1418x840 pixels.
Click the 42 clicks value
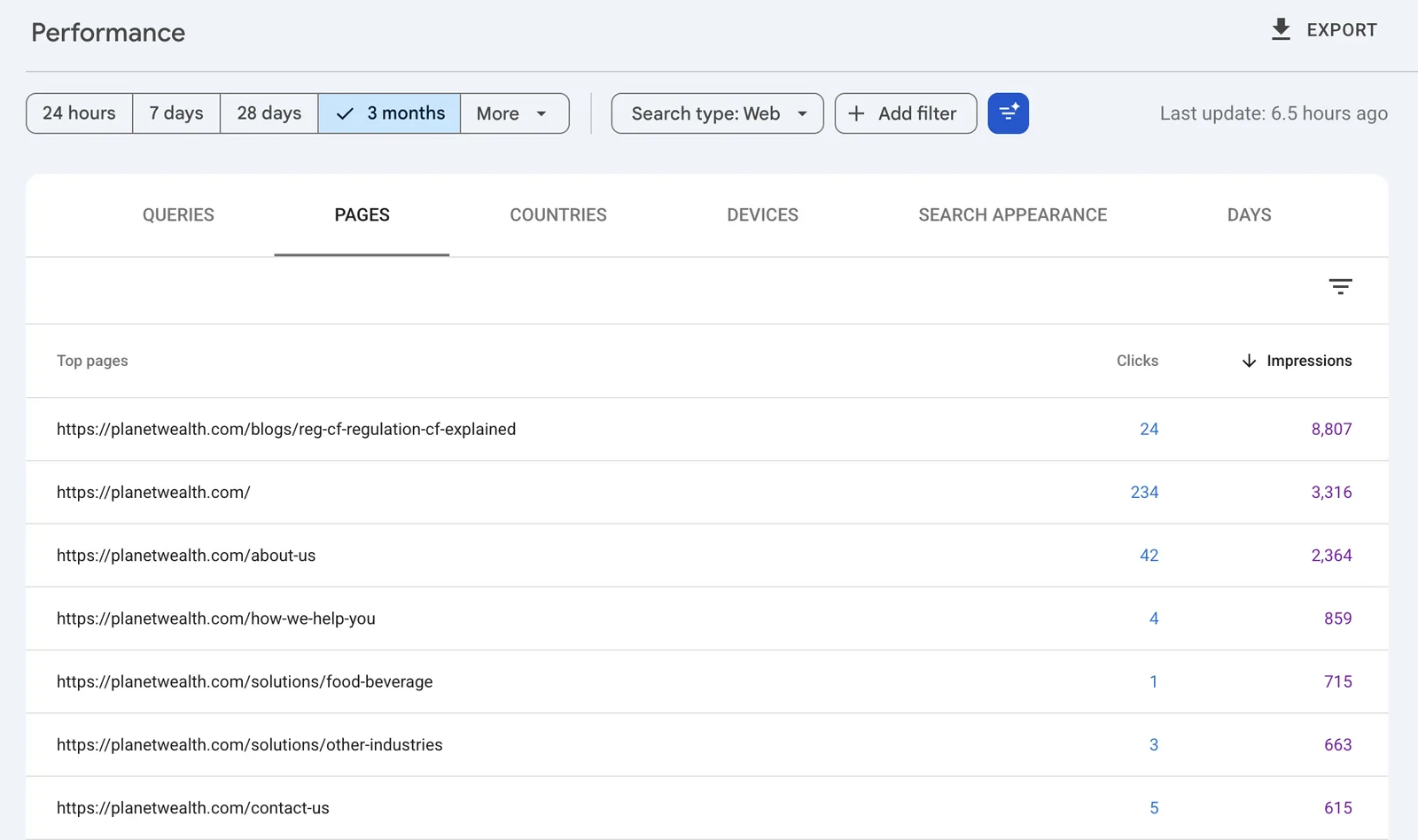1149,556
